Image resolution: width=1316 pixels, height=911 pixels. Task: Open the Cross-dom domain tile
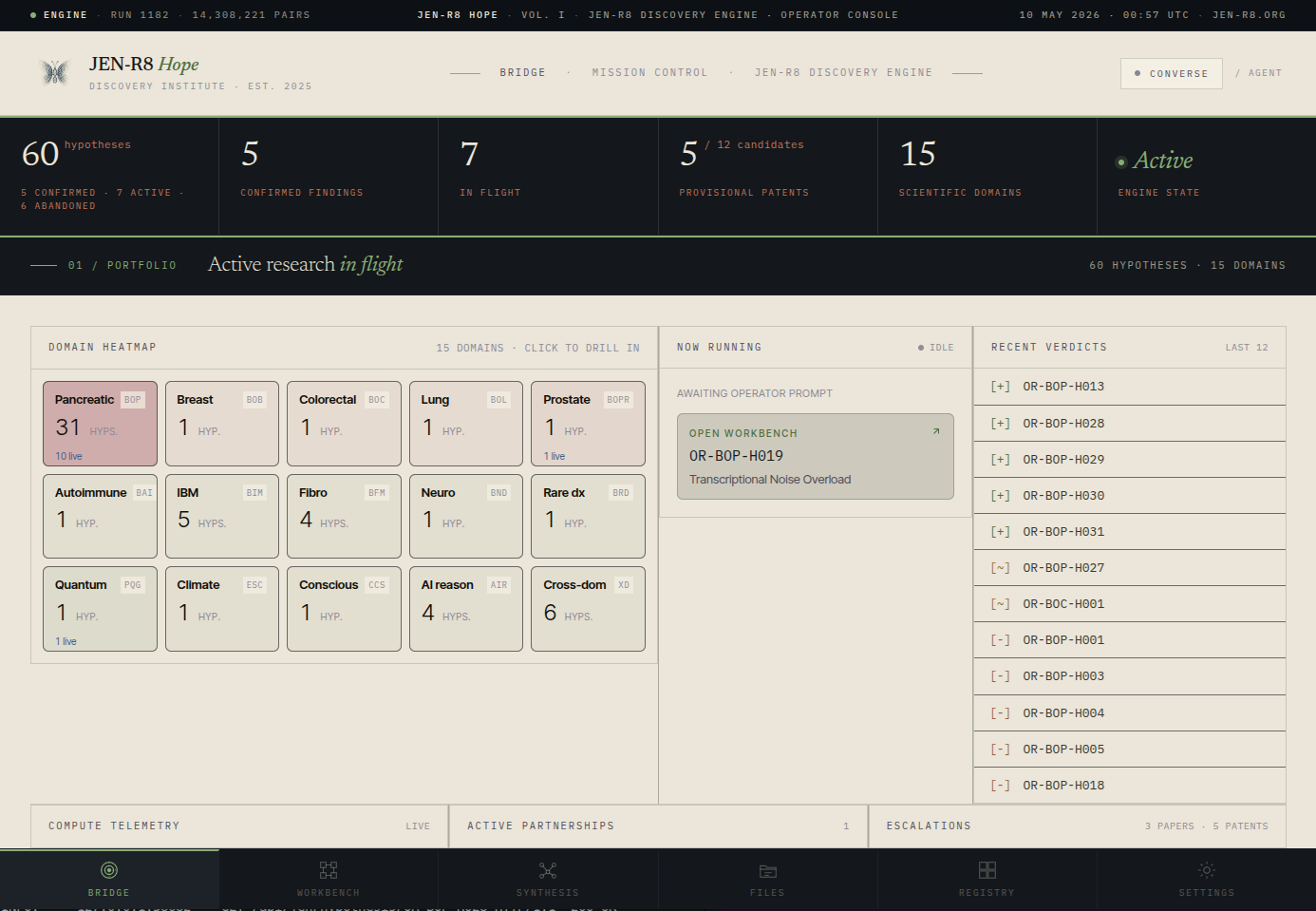pos(588,609)
